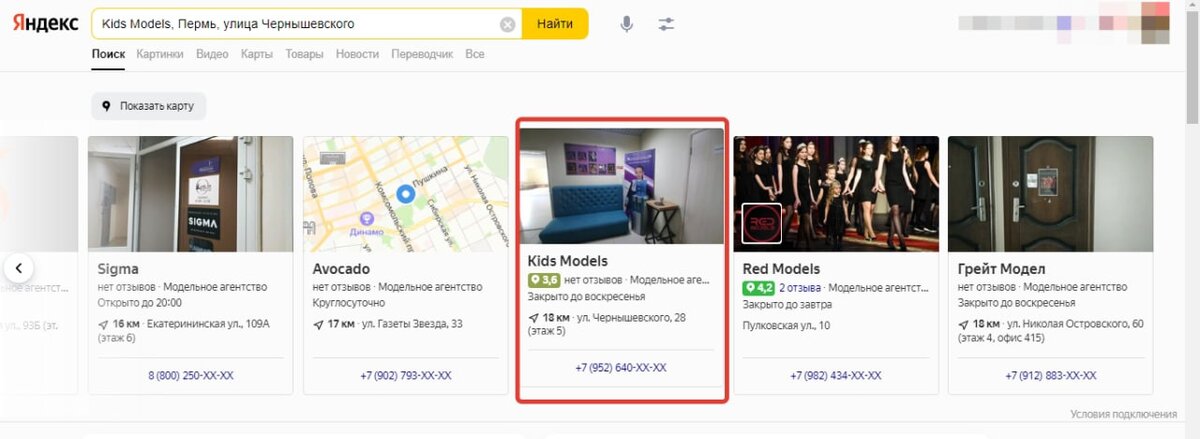Clear the search query with the X icon
The image size is (1200, 439).
tap(507, 24)
